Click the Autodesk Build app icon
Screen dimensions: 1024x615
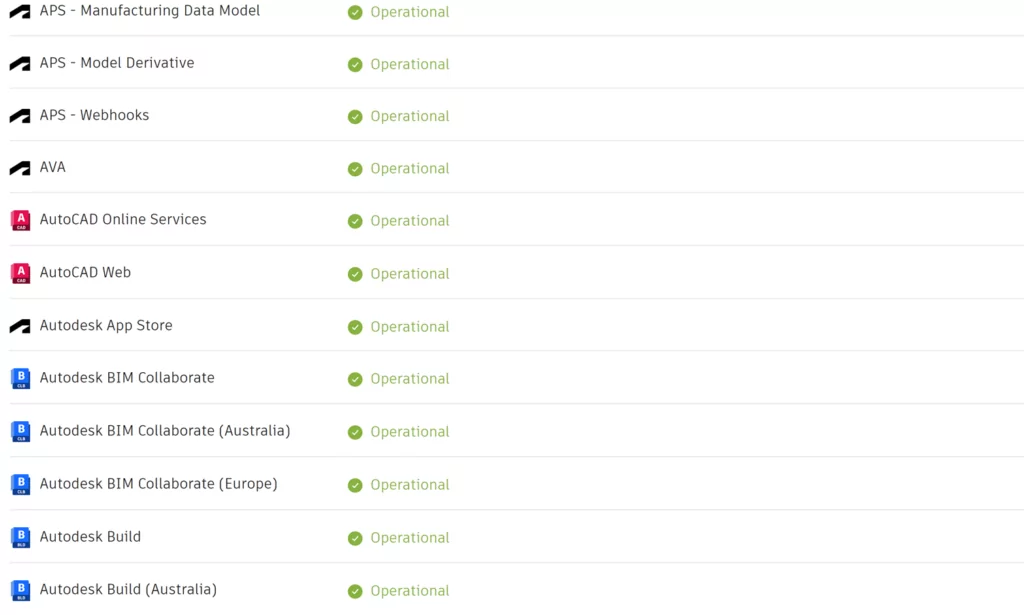point(20,537)
